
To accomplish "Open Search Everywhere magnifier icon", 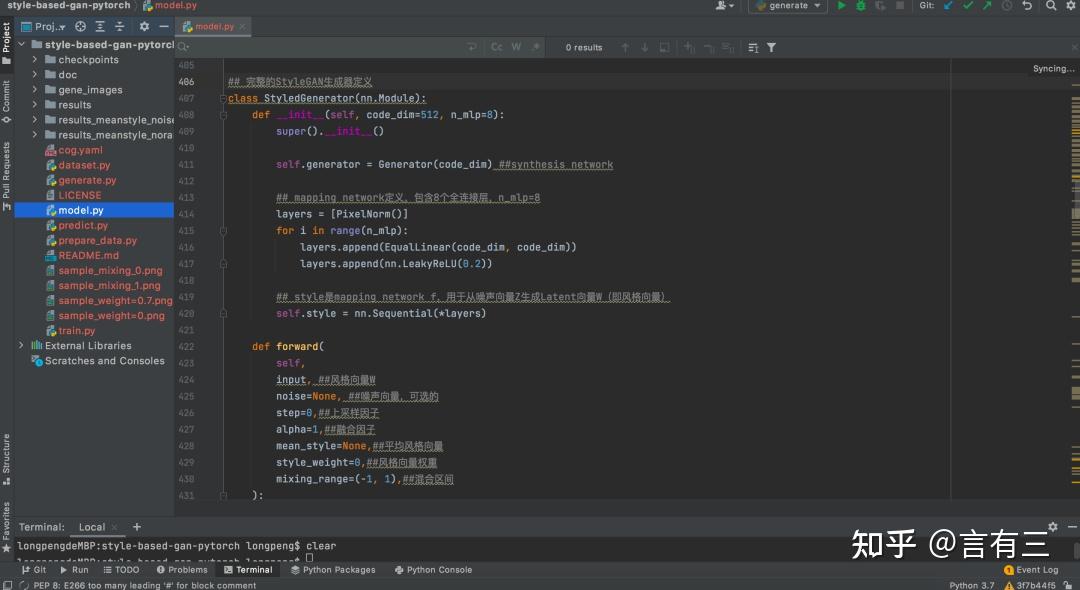I will pyautogui.click(x=1051, y=6).
